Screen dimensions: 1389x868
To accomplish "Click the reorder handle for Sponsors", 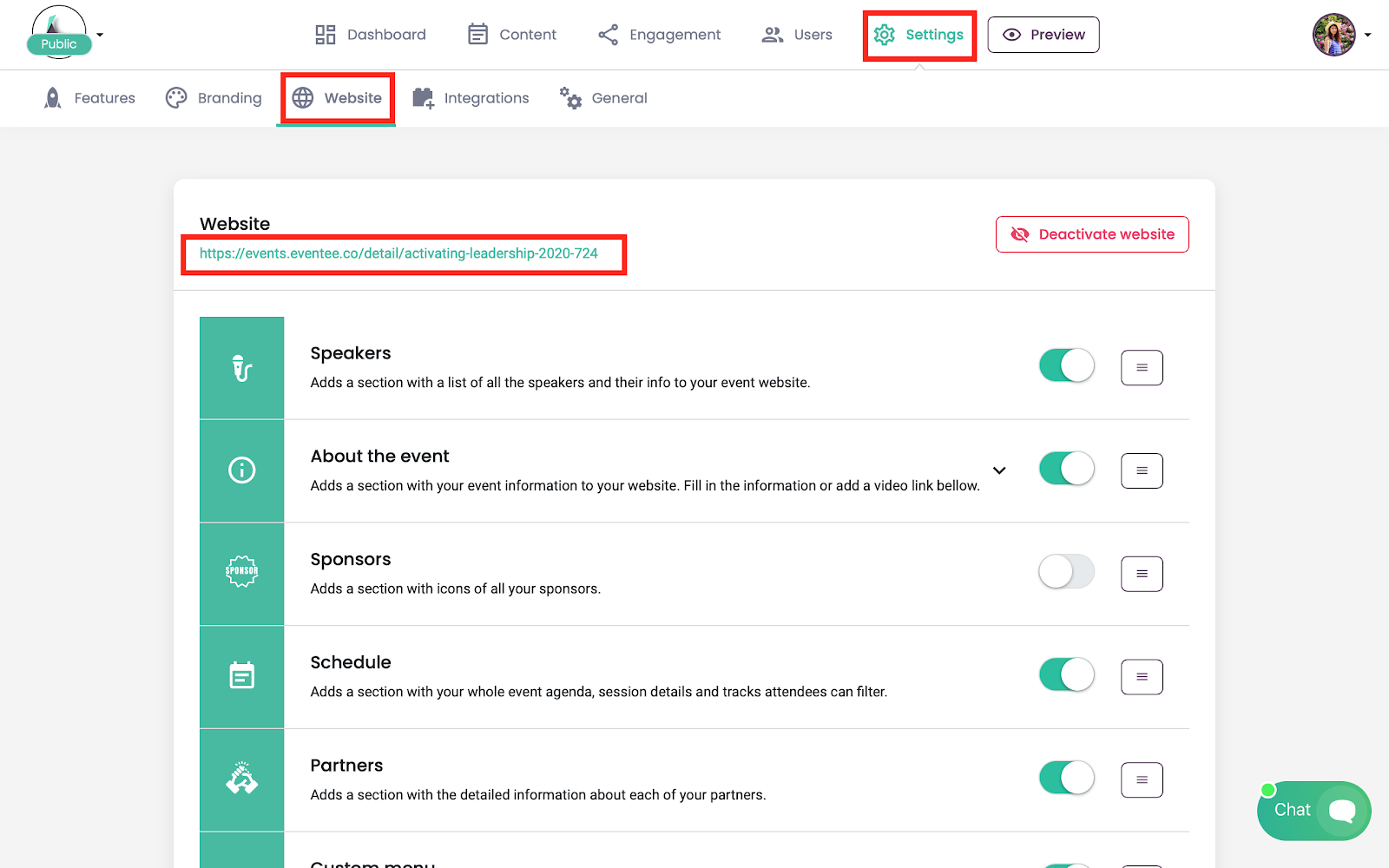I will pyautogui.click(x=1142, y=574).
